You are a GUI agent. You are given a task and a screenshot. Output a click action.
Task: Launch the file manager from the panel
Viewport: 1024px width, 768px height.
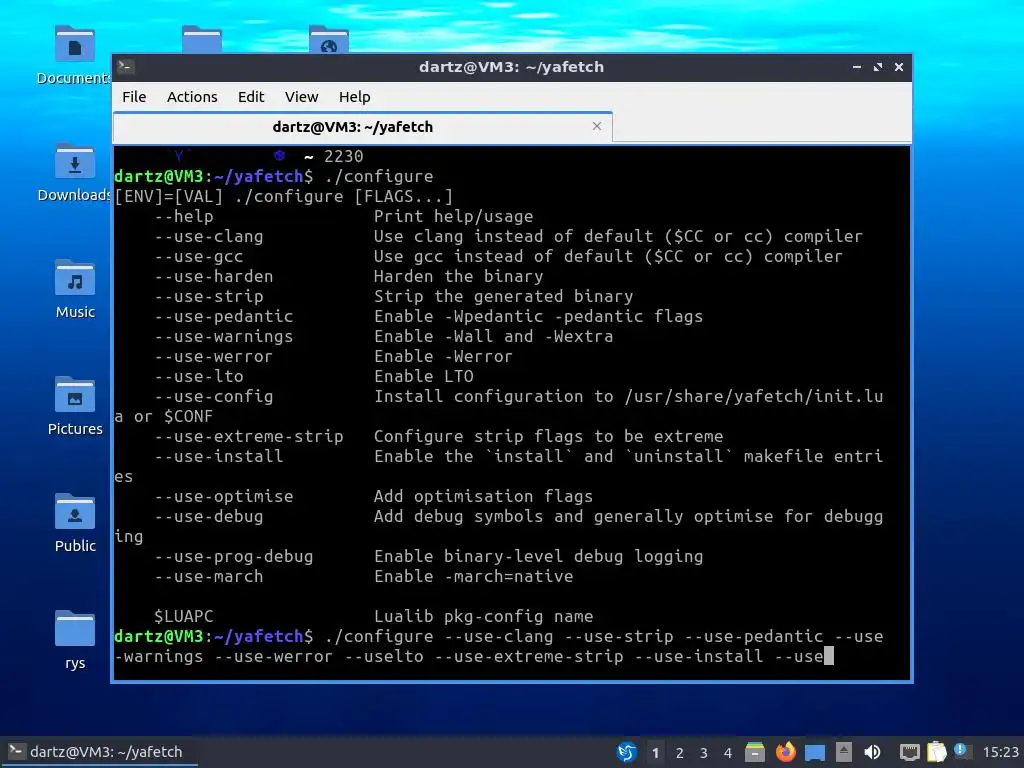click(755, 752)
